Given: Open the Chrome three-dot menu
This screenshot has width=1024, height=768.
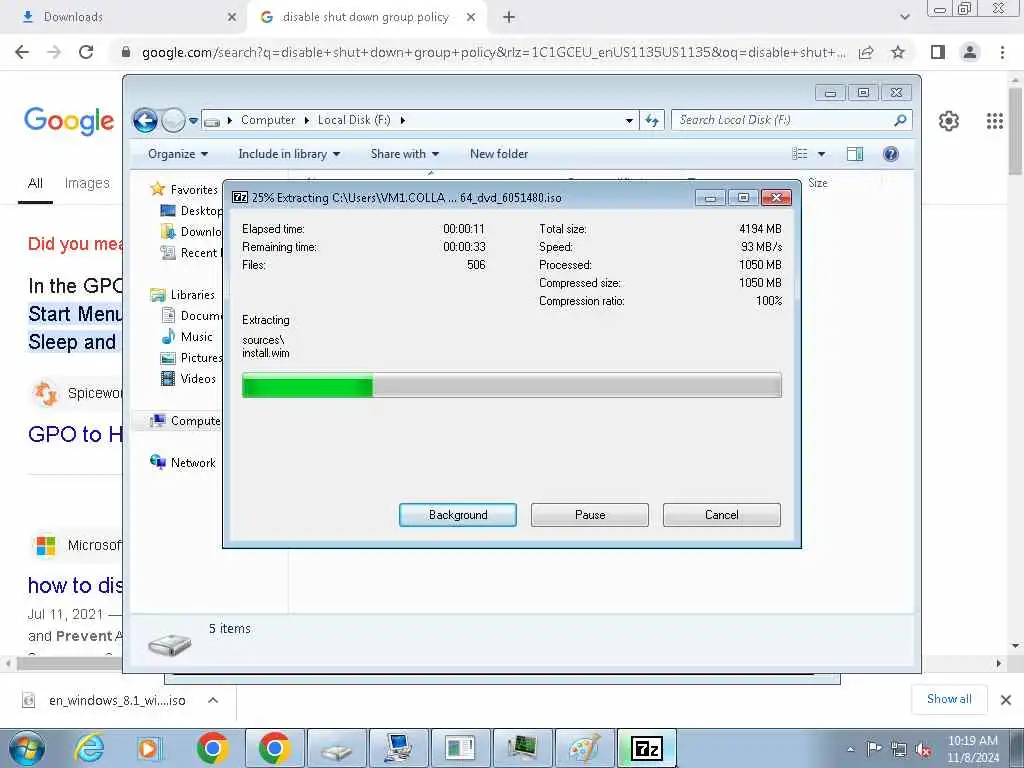Looking at the screenshot, I should click(x=1002, y=52).
